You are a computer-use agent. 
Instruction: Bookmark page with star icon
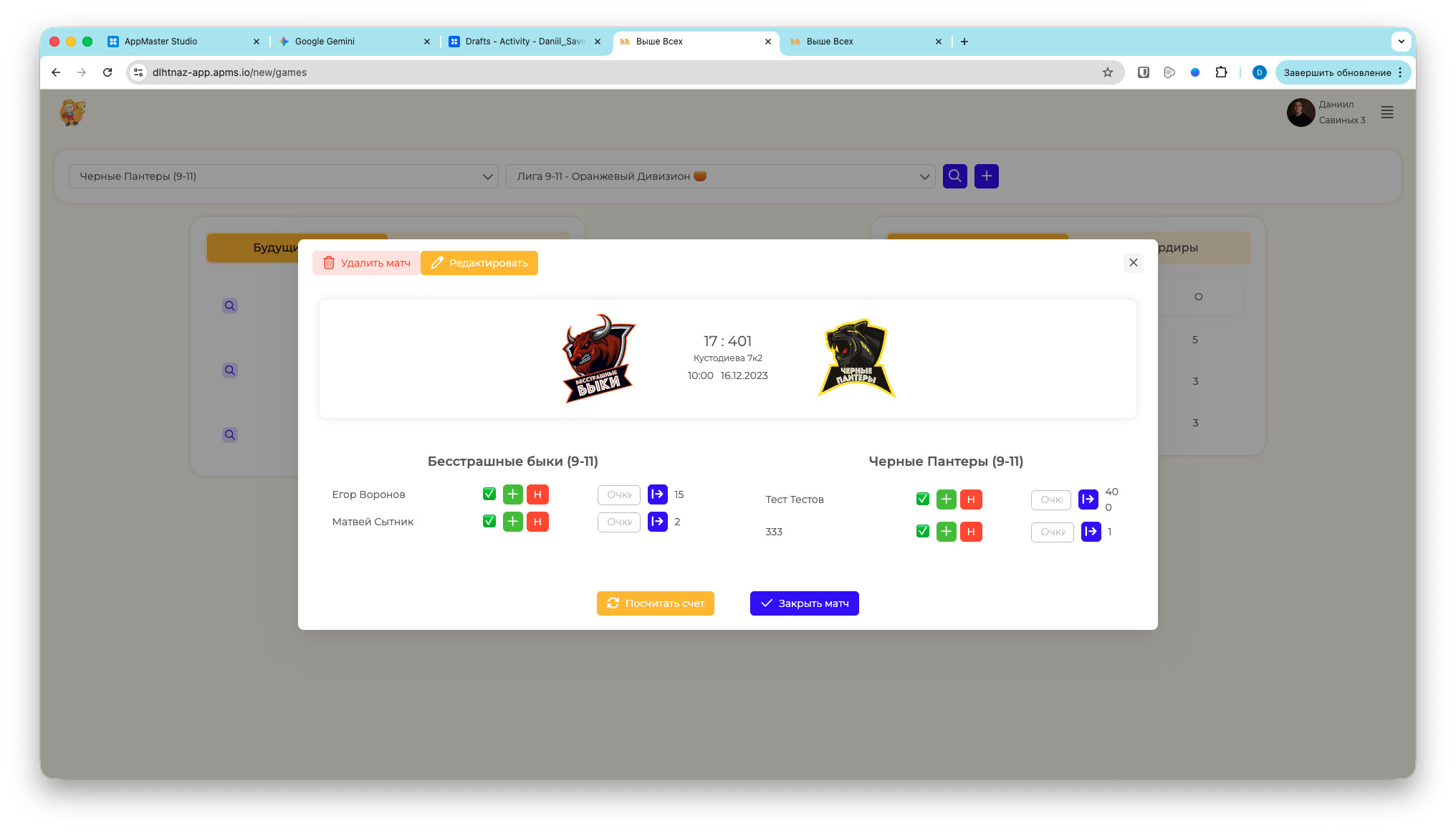tap(1107, 72)
